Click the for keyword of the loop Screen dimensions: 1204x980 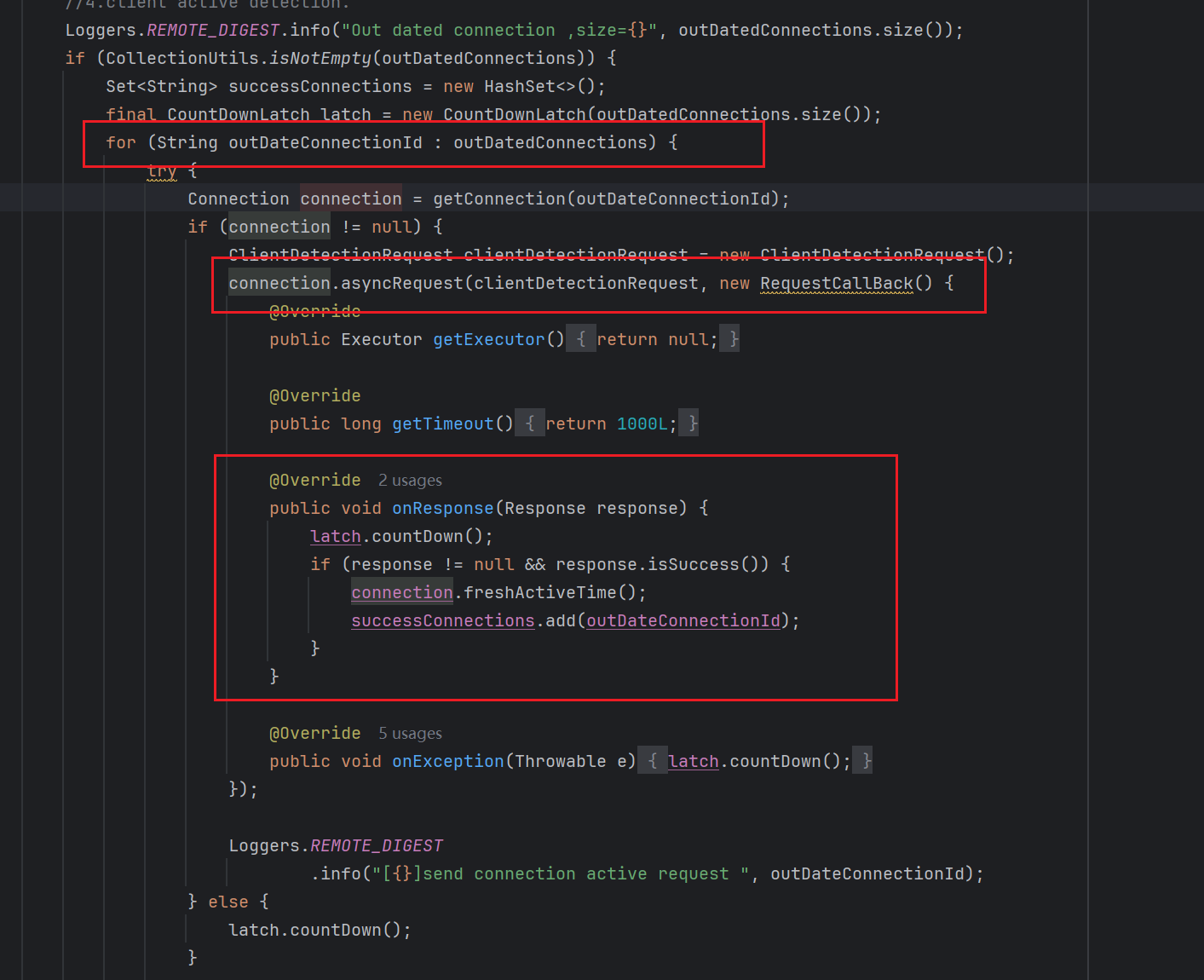[120, 142]
